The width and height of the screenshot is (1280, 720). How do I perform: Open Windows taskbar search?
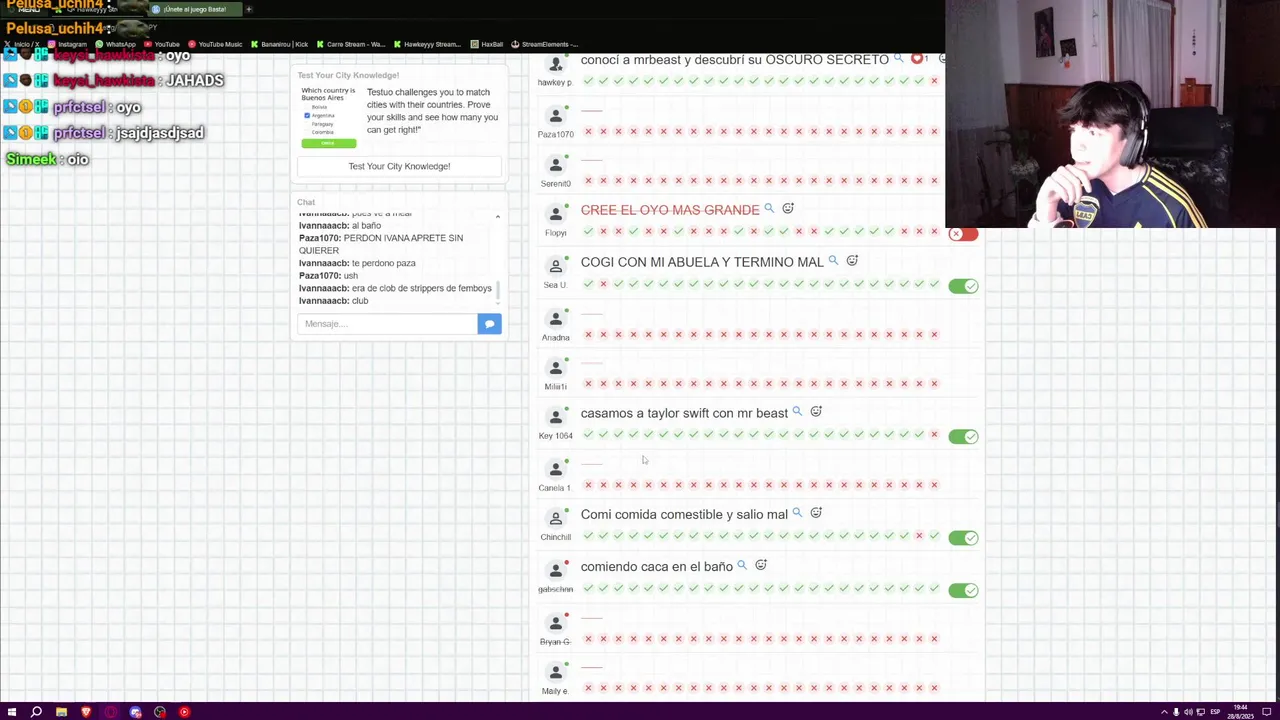[36, 712]
